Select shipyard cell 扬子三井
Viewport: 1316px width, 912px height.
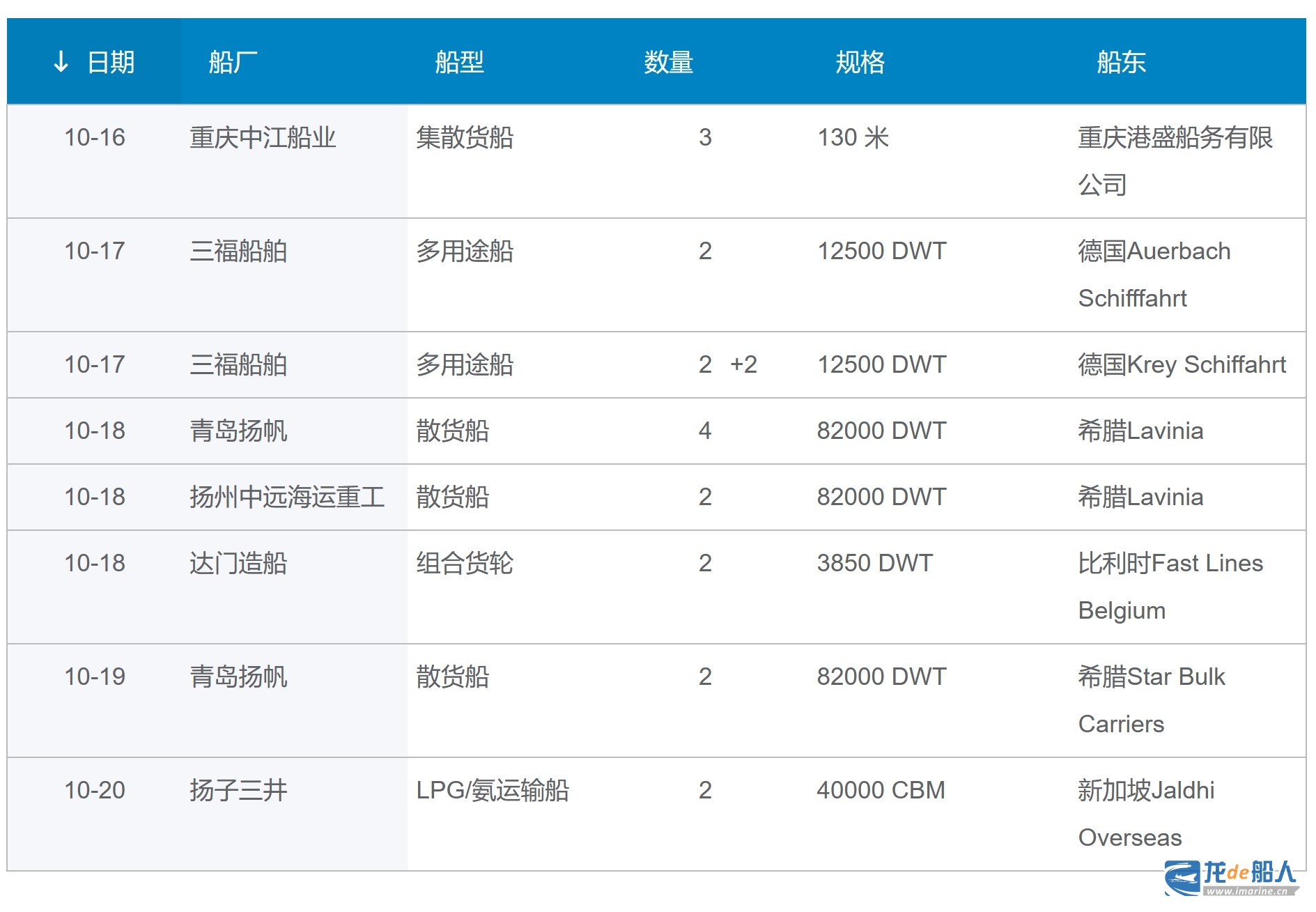point(238,790)
